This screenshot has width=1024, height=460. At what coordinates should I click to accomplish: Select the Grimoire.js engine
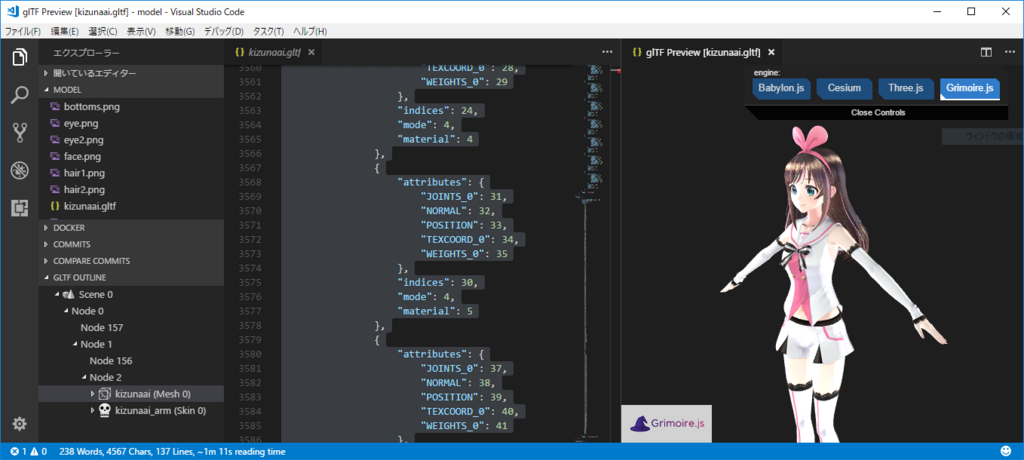(970, 88)
